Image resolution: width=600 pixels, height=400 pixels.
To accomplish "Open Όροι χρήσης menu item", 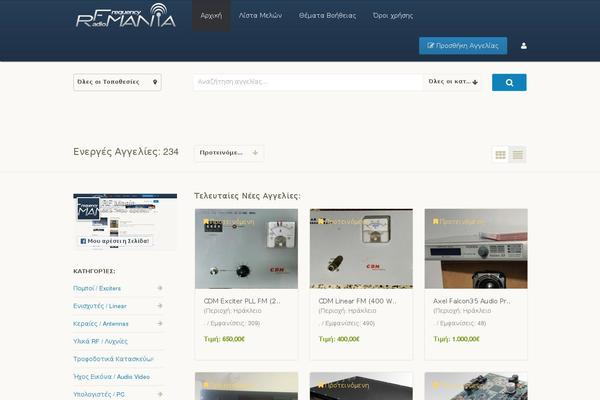I will [393, 16].
